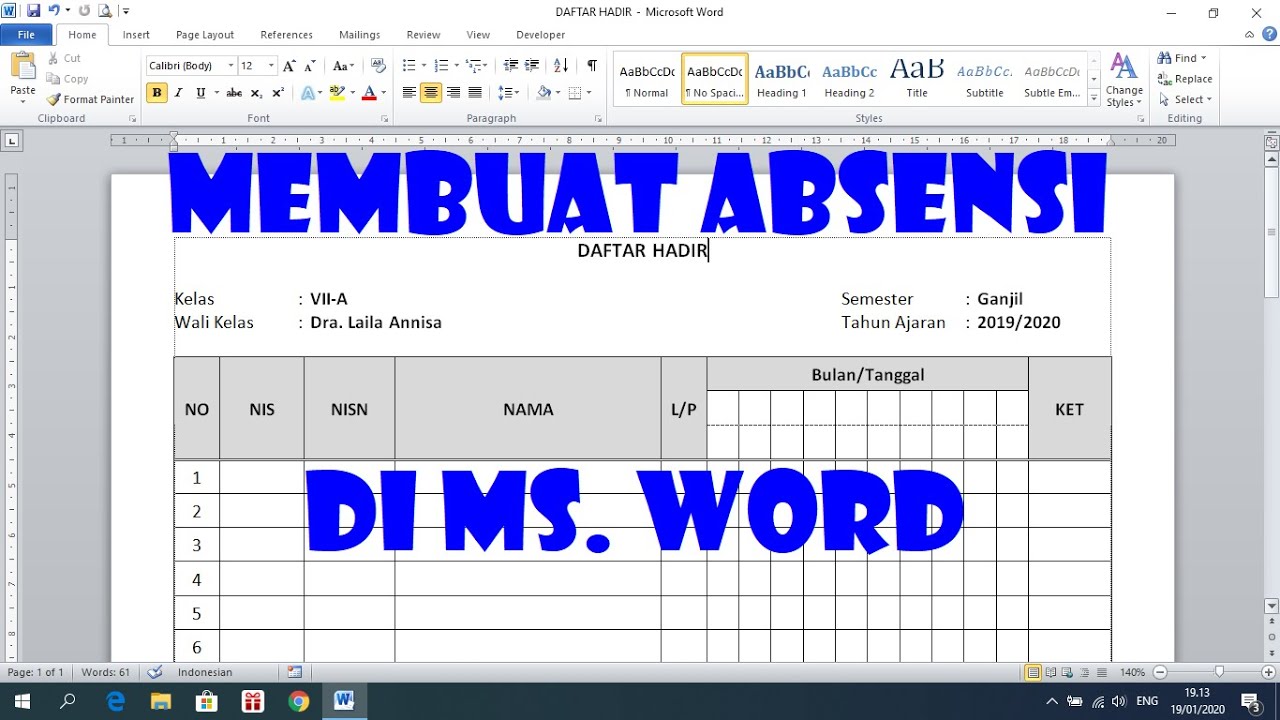Increase paragraph indent
1280x720 pixels.
click(x=533, y=66)
